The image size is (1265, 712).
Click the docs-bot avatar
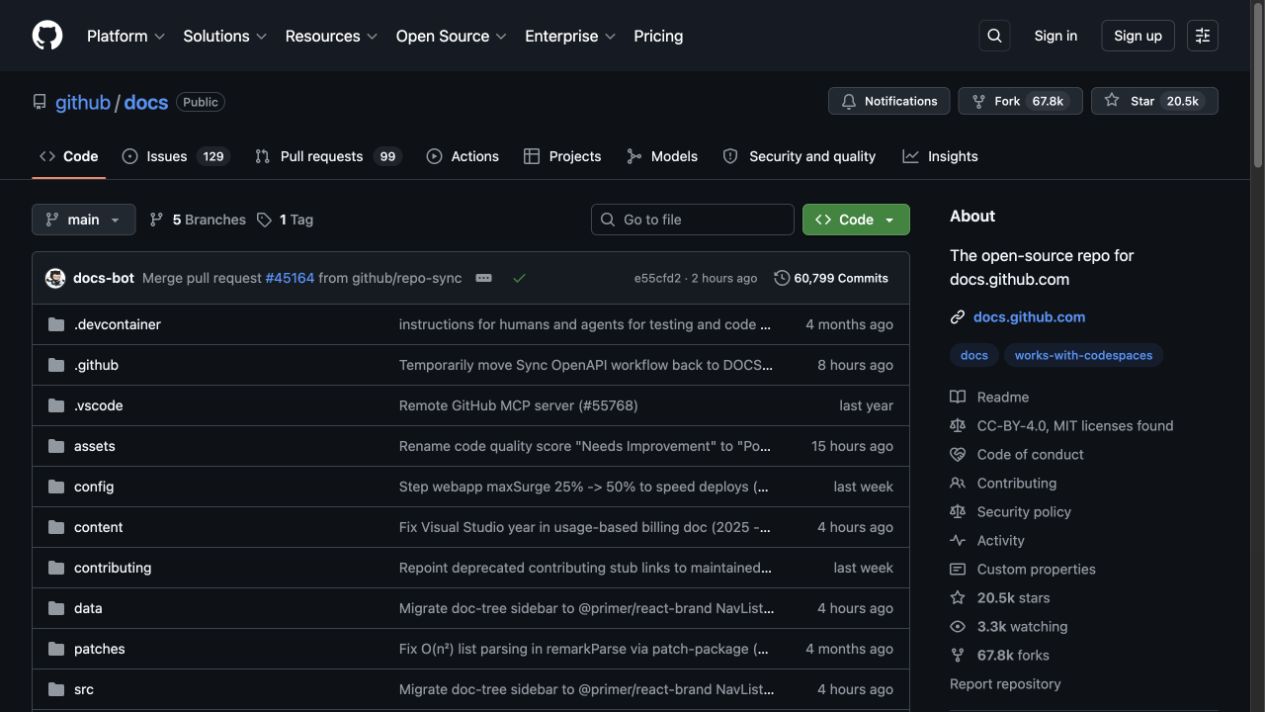coord(55,278)
